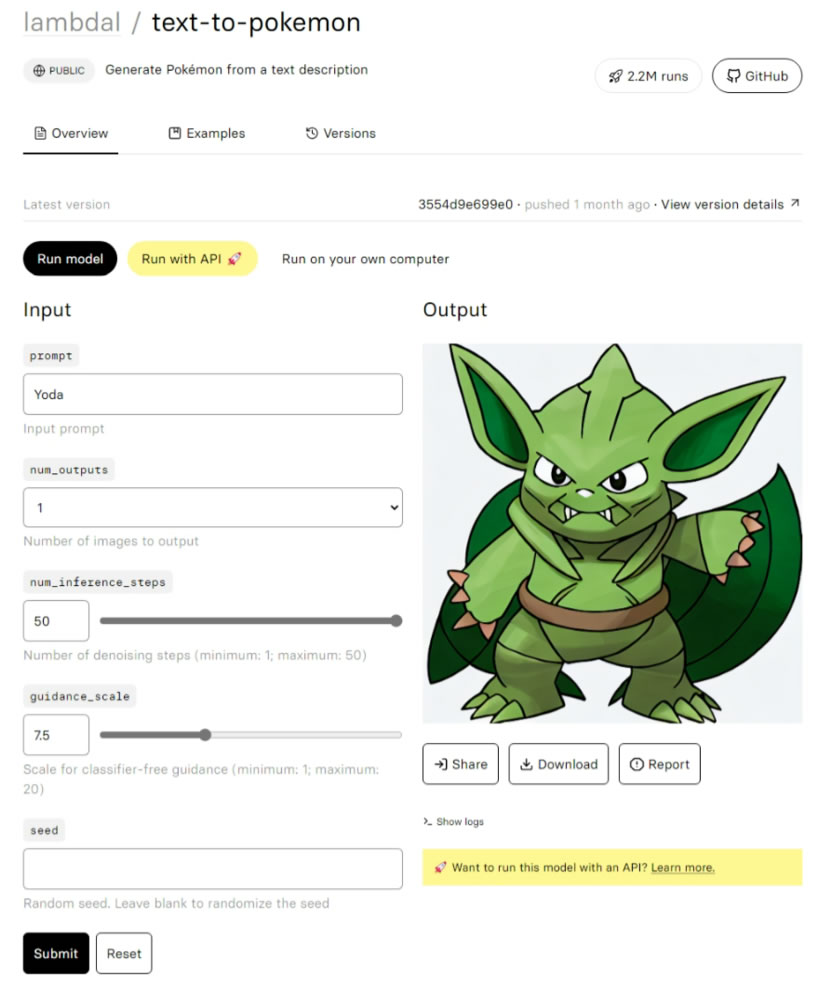Click the Latest version text

pyautogui.click(x=67, y=205)
